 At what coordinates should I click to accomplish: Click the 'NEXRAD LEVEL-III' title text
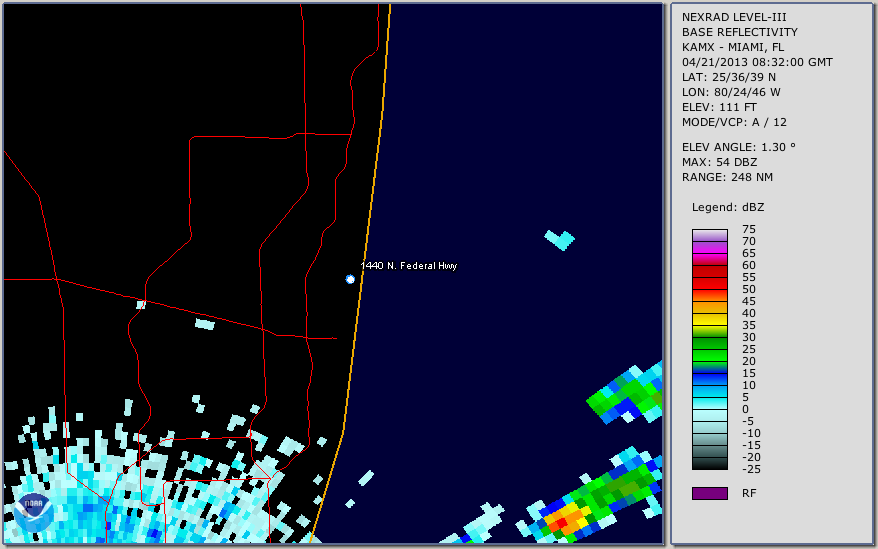[x=734, y=17]
